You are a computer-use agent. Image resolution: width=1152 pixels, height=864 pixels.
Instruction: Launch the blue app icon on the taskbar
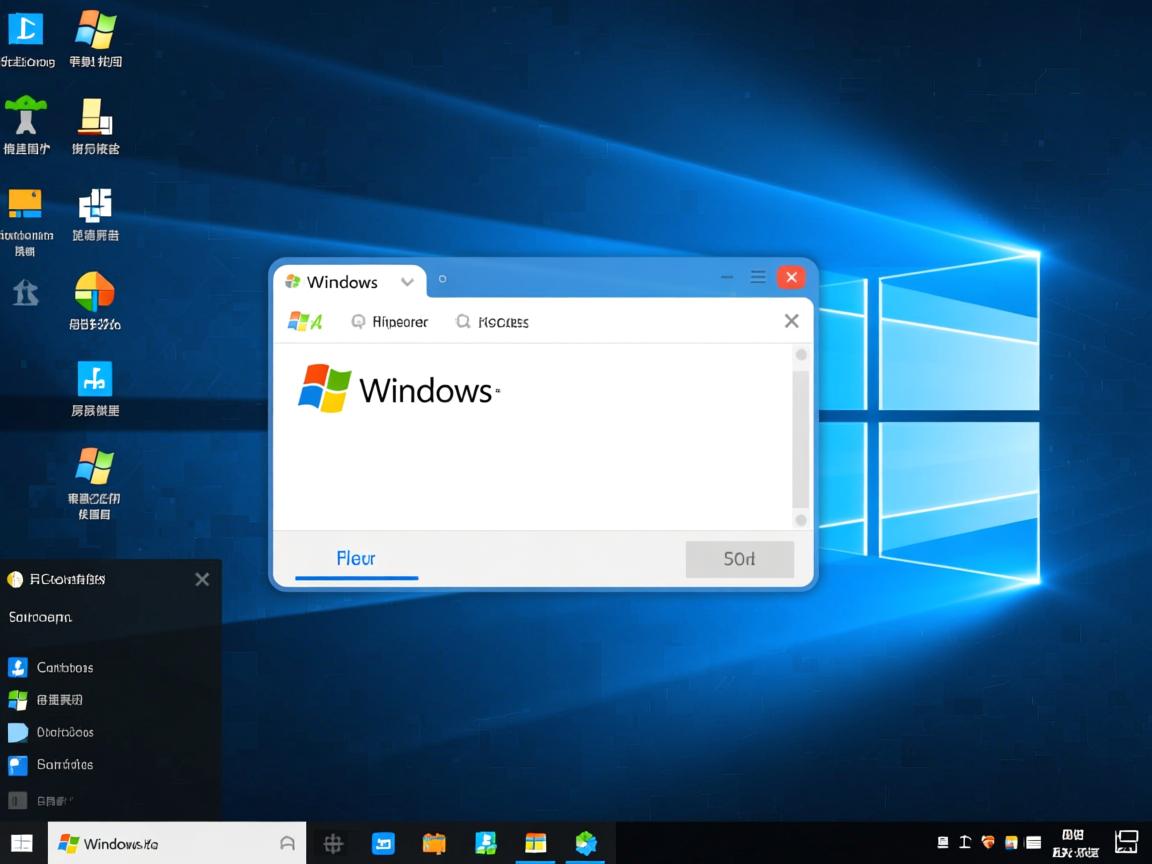tap(383, 843)
